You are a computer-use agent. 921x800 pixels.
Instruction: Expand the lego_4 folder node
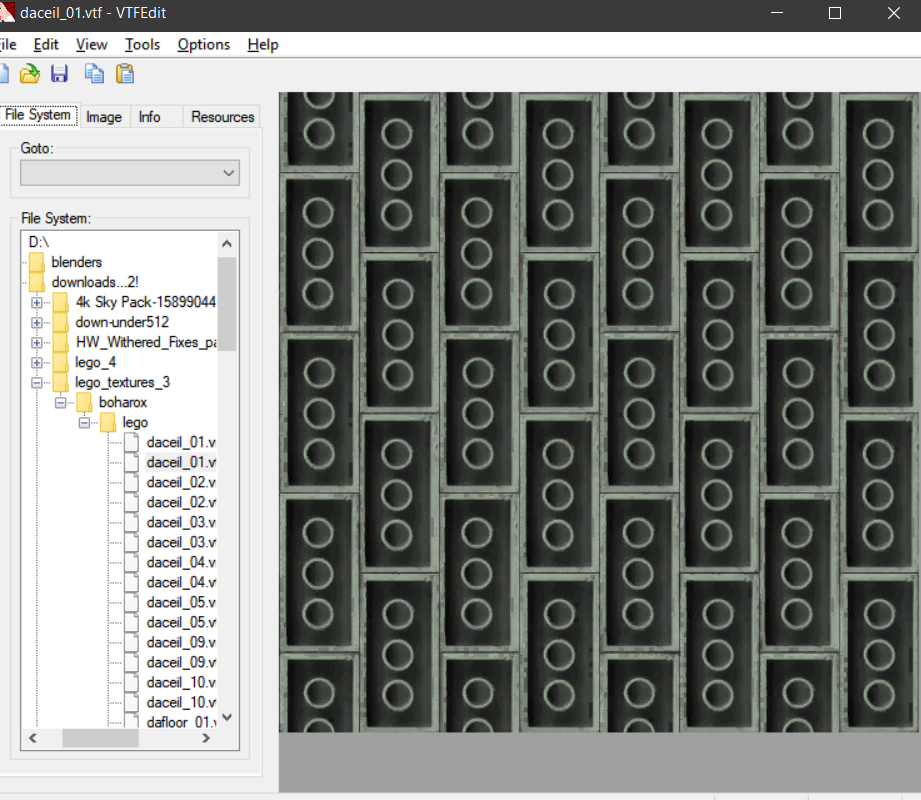tap(36, 362)
